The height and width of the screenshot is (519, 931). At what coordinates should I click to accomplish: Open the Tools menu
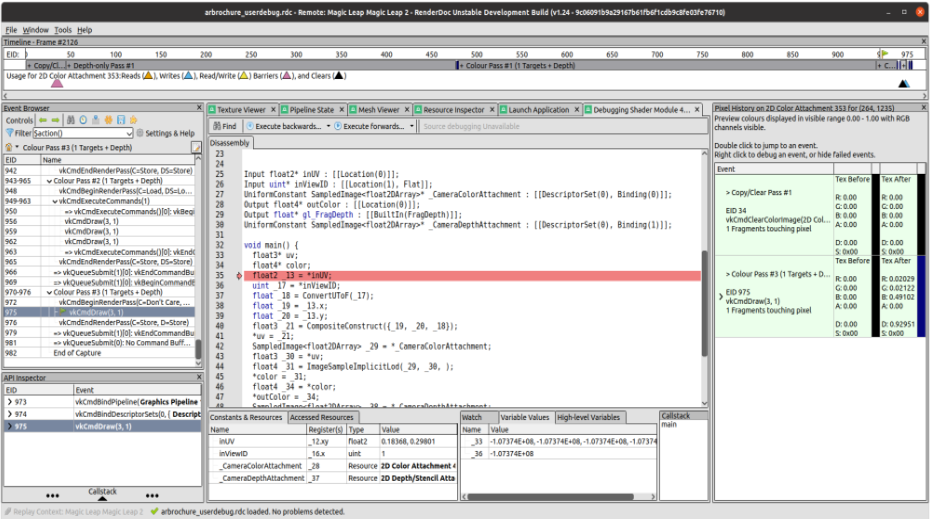[62, 30]
